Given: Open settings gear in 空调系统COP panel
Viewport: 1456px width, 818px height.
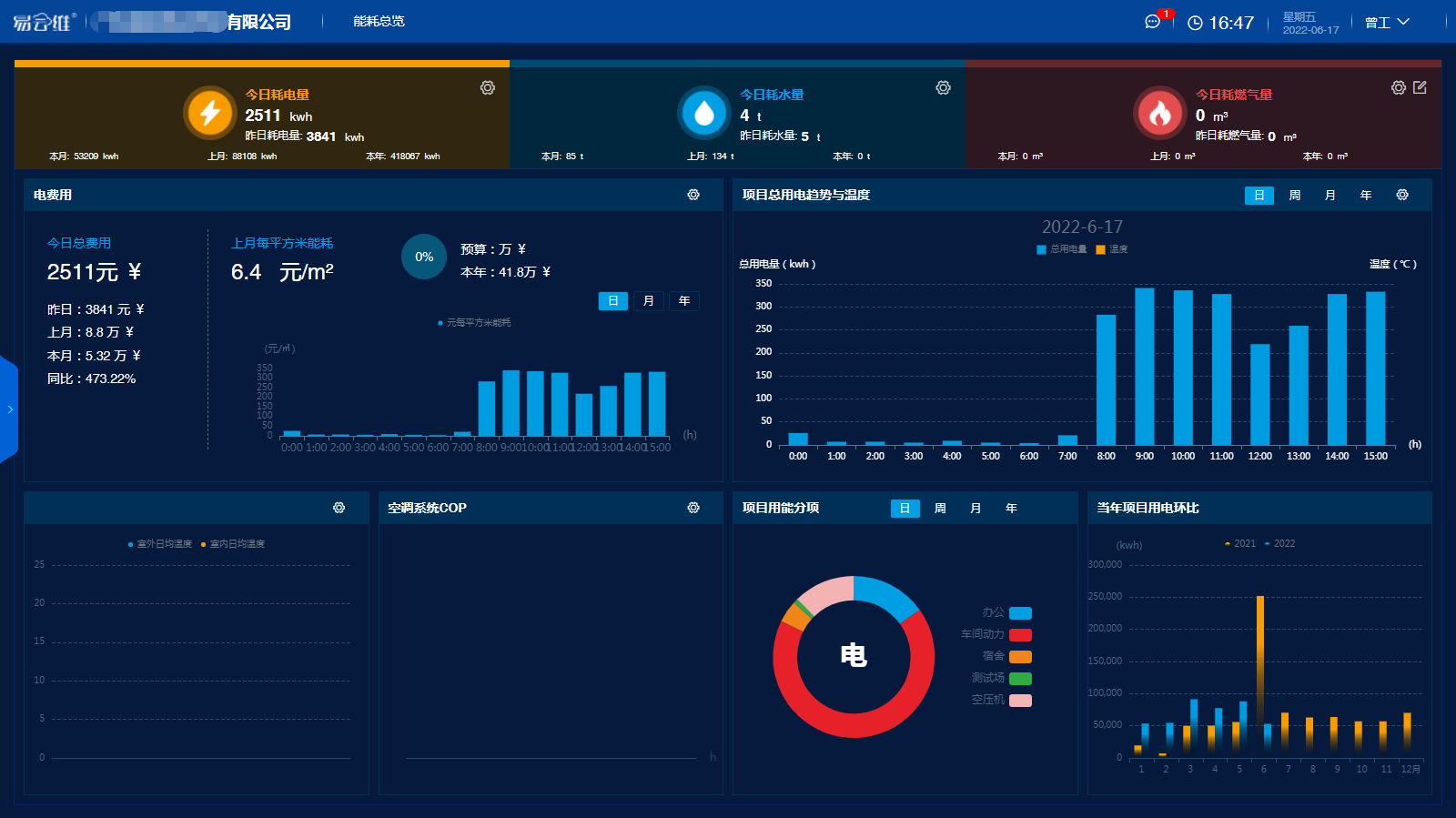Looking at the screenshot, I should pos(693,508).
